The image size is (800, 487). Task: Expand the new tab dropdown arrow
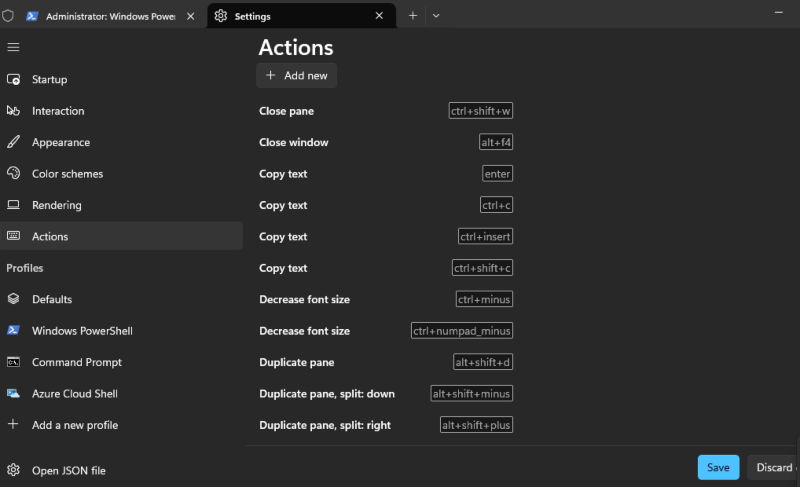[x=436, y=16]
